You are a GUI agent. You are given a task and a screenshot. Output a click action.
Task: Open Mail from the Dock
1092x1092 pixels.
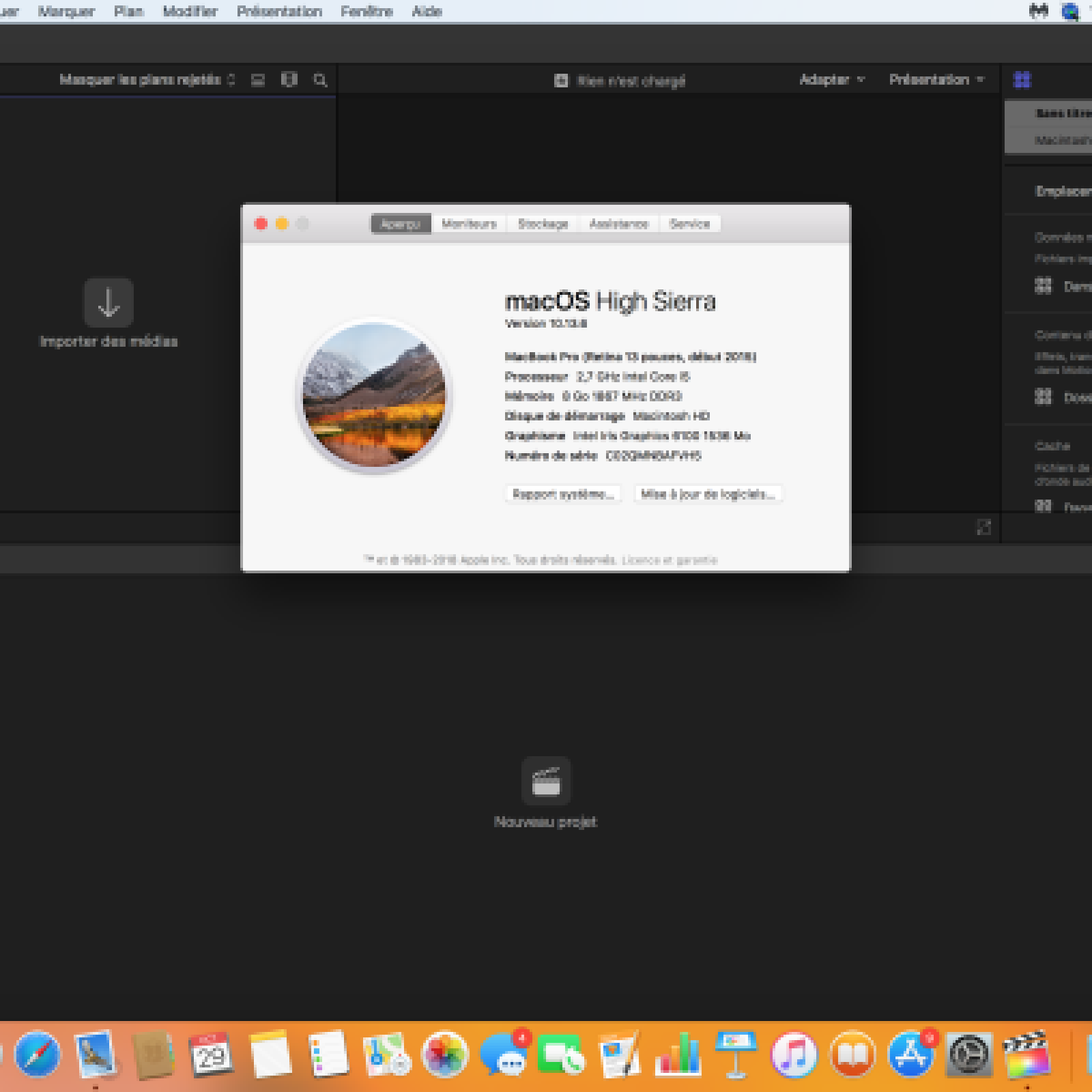pos(96,1054)
